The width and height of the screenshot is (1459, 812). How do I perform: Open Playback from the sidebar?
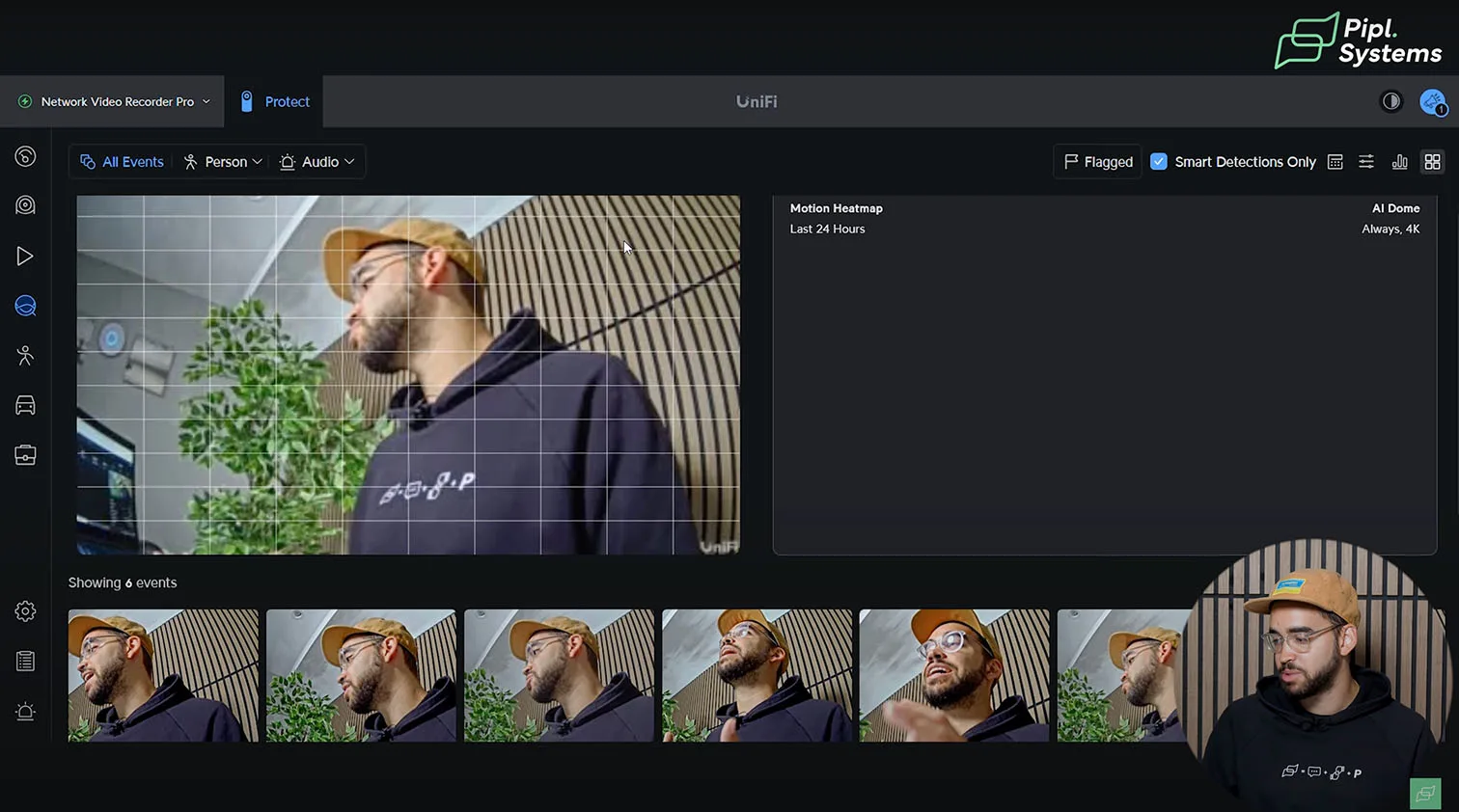(x=25, y=256)
